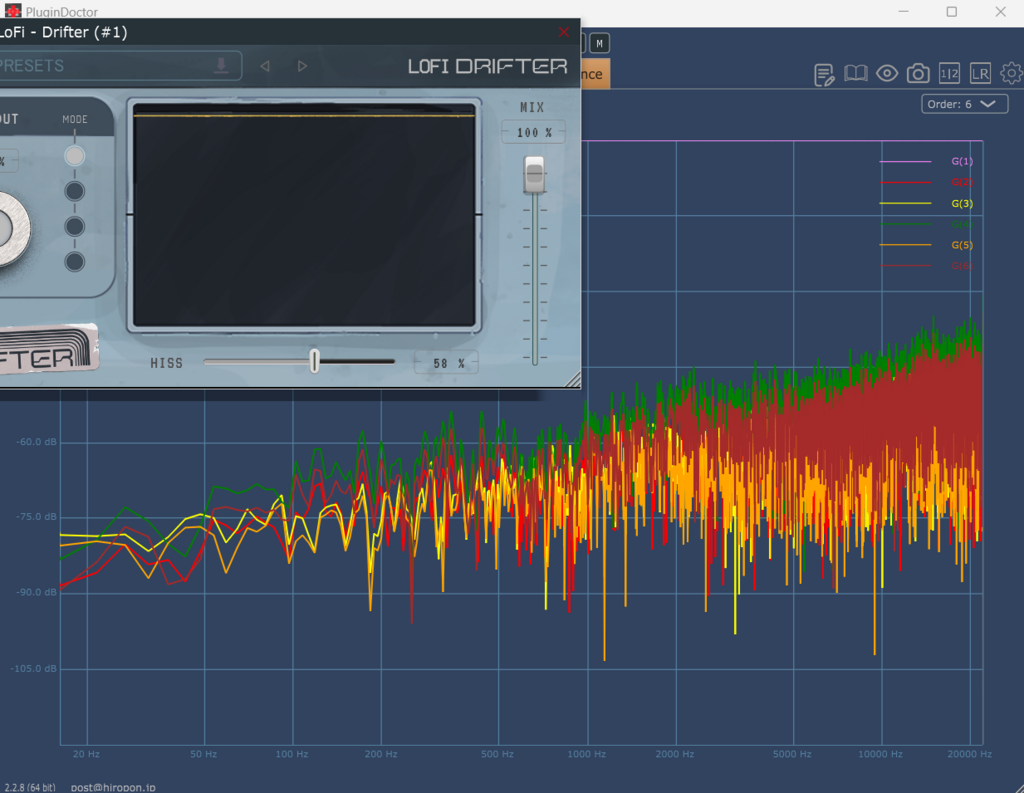Click the 100 Hz frequency label
The width and height of the screenshot is (1024, 793).
pos(292,754)
